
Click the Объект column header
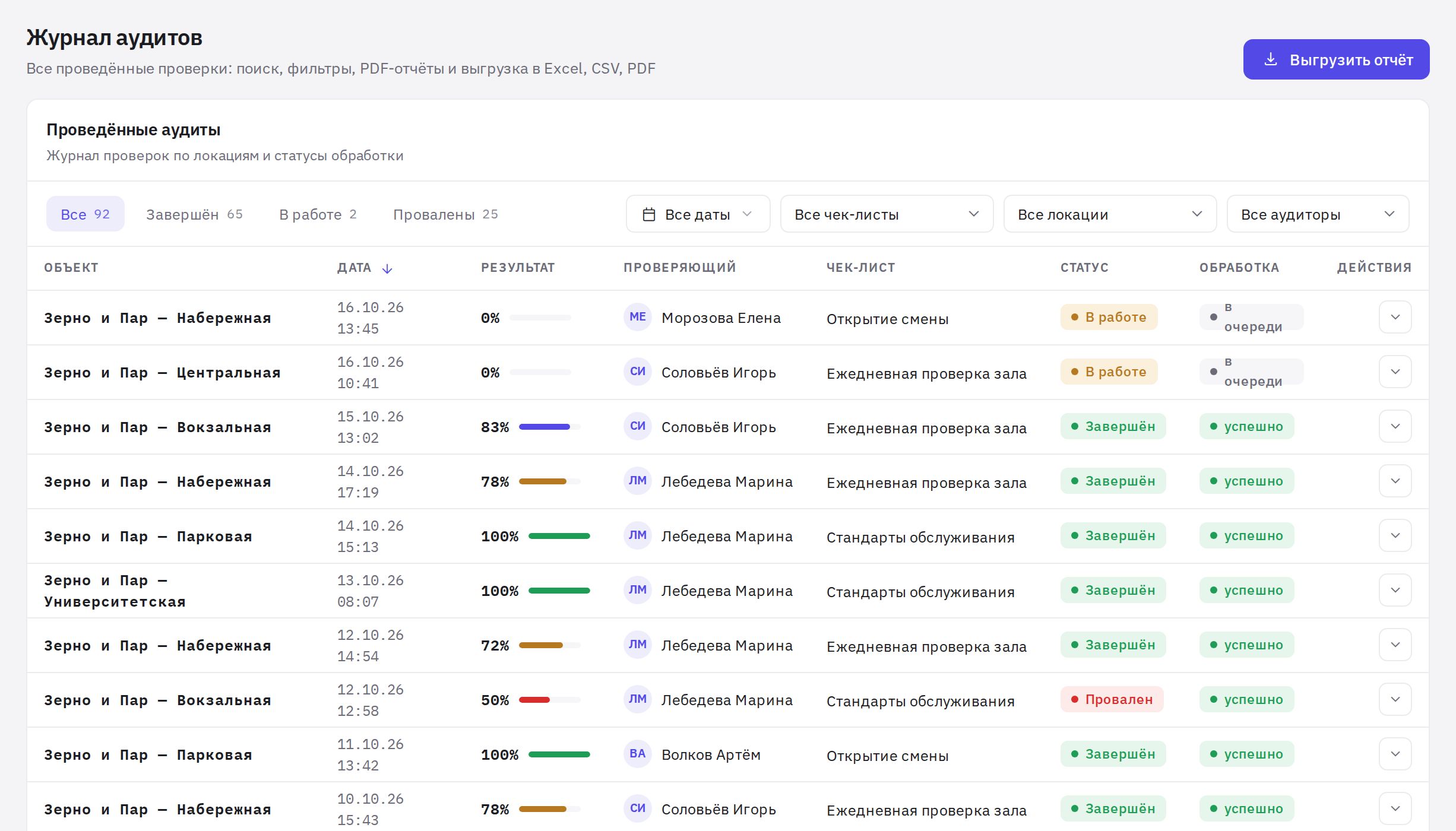point(71,268)
